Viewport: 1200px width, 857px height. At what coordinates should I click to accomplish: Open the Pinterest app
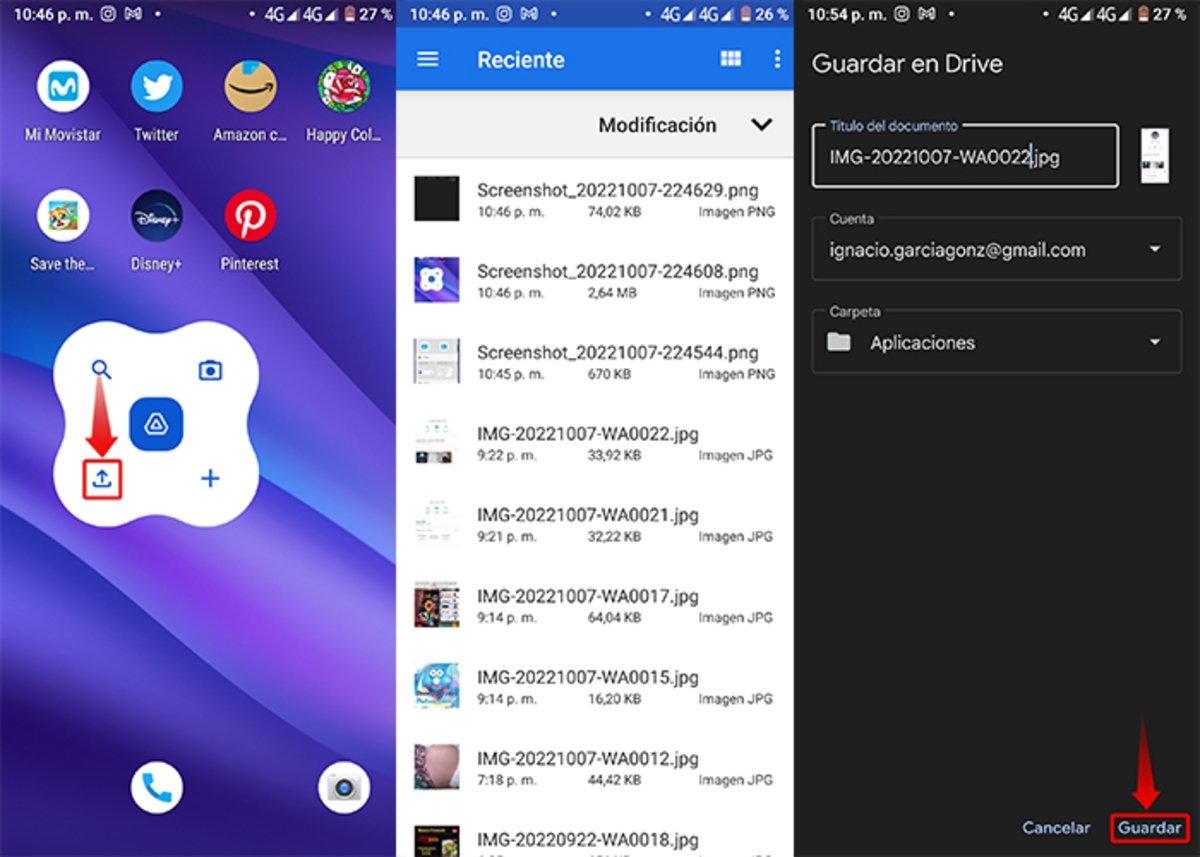tap(250, 216)
